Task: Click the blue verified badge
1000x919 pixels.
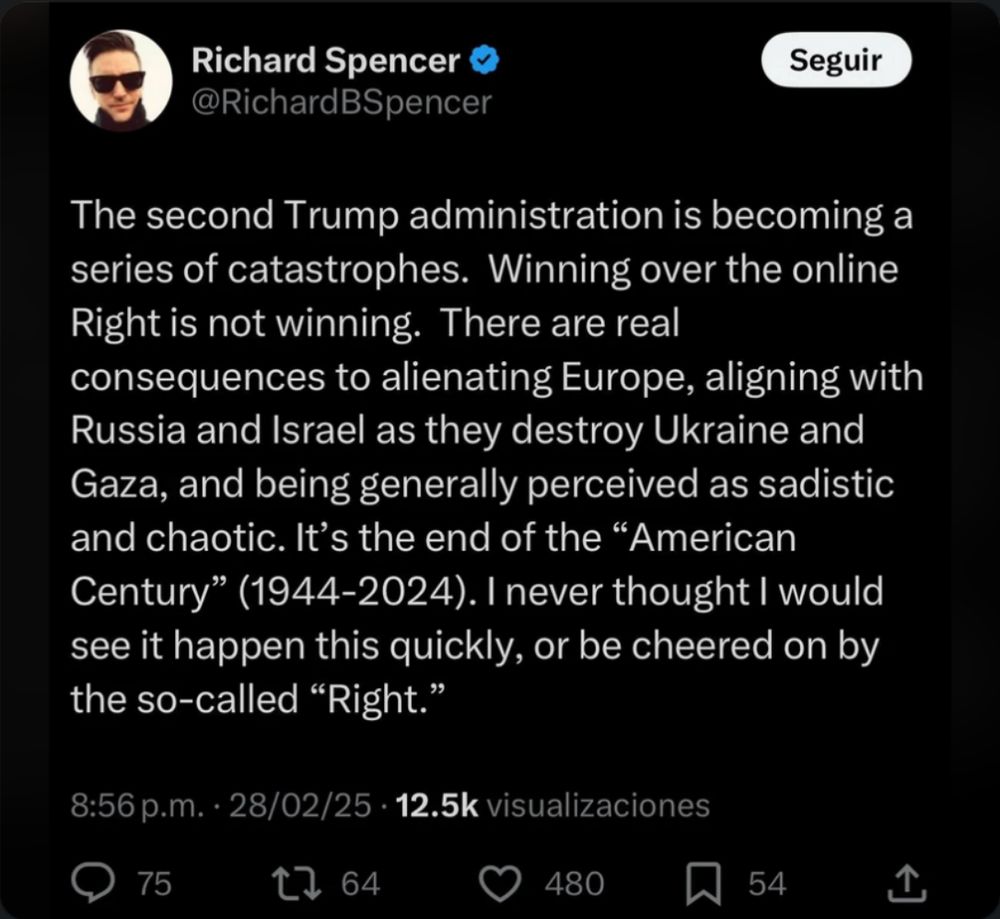Action: (484, 57)
